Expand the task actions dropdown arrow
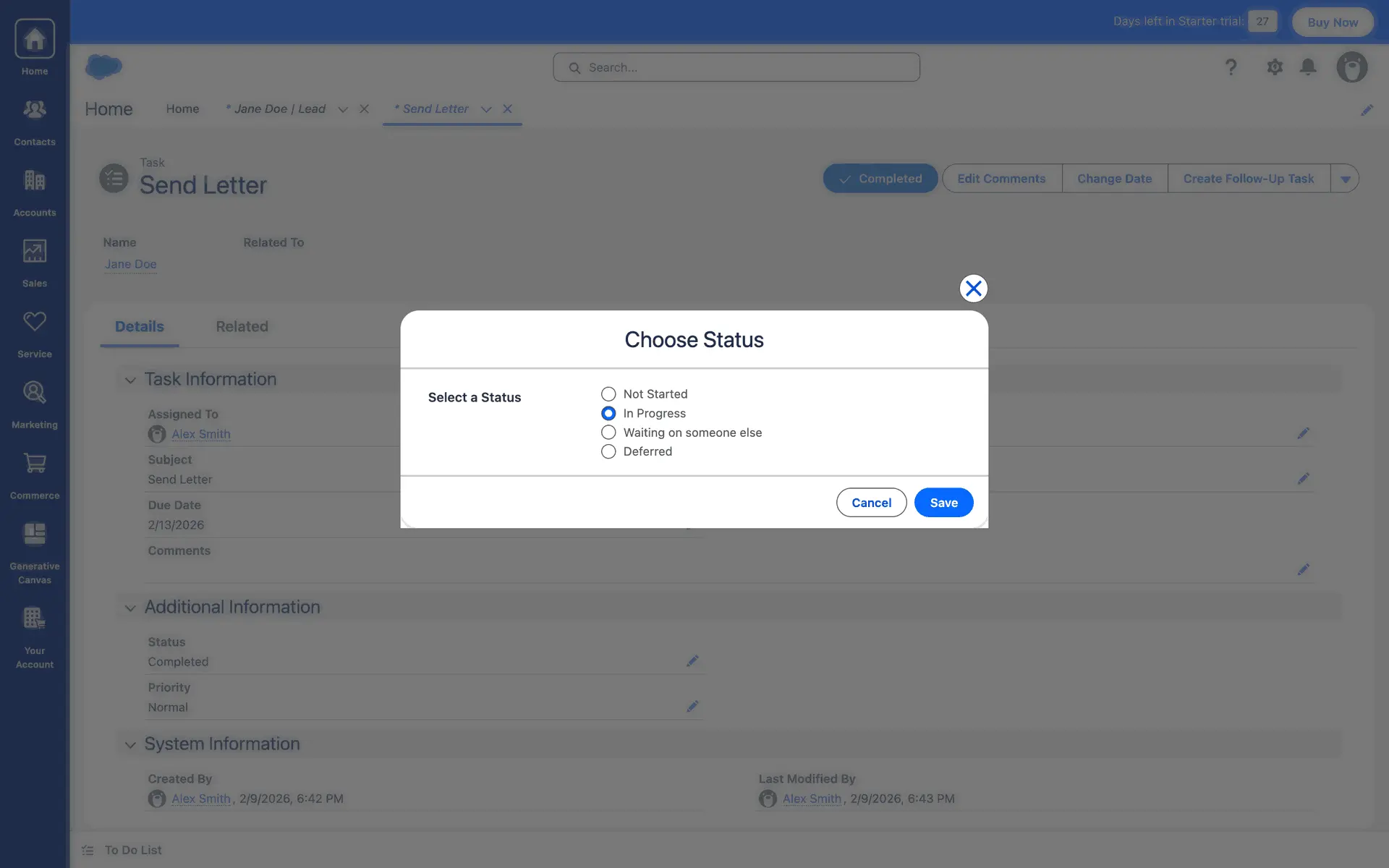Viewport: 1389px width, 868px height. (1345, 179)
